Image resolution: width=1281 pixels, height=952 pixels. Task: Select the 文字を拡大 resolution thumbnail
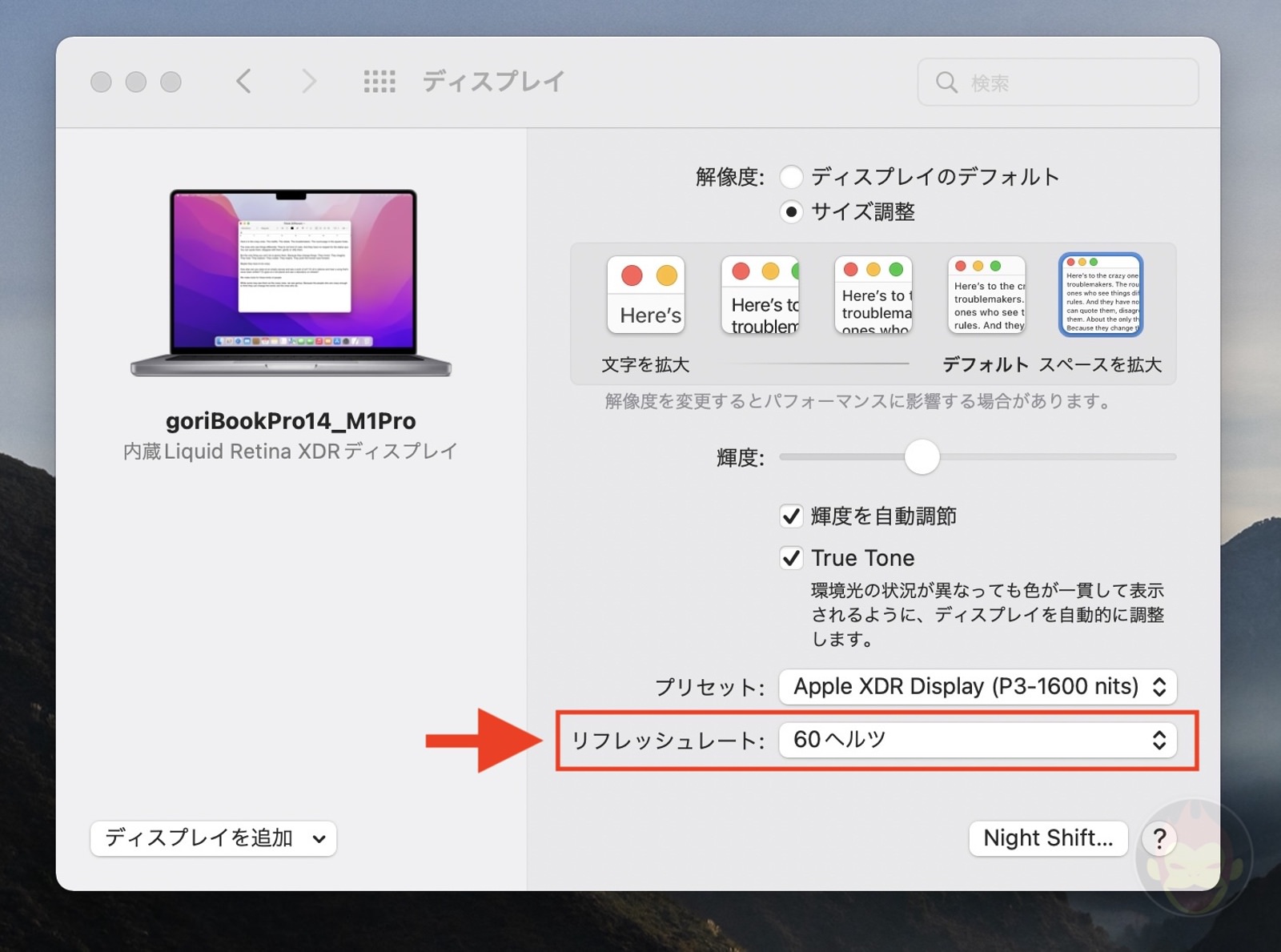645,294
